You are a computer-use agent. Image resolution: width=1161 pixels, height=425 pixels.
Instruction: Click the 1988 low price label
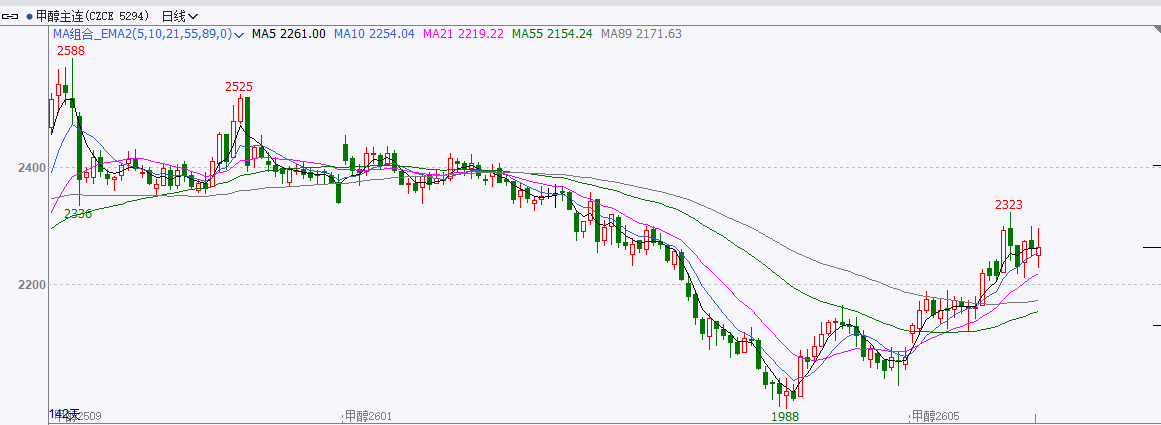pyautogui.click(x=785, y=415)
